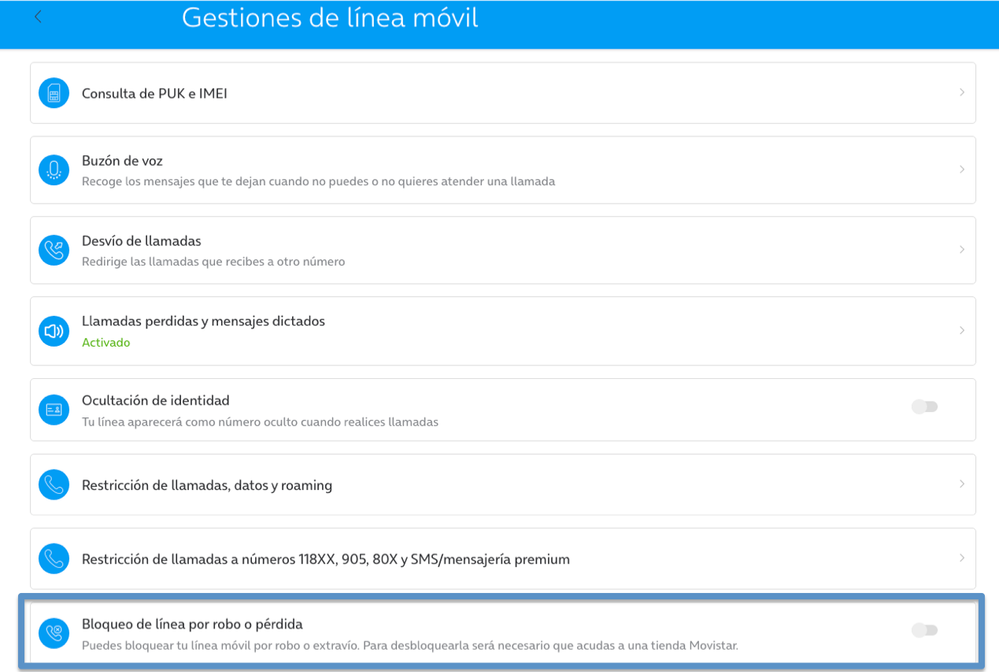Screen dimensions: 999x672
Task: Expand the Consulta de PUK e IMEI row
Action: [x=962, y=92]
